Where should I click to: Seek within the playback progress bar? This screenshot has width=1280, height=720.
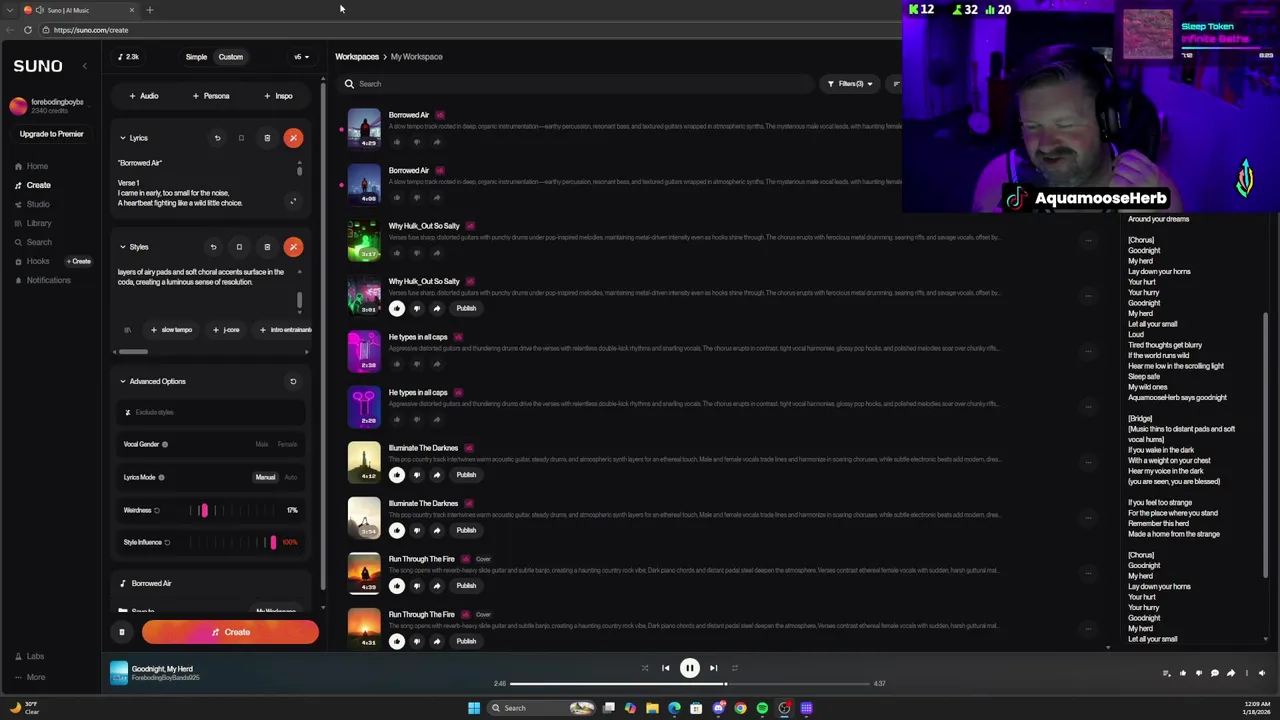tap(689, 684)
